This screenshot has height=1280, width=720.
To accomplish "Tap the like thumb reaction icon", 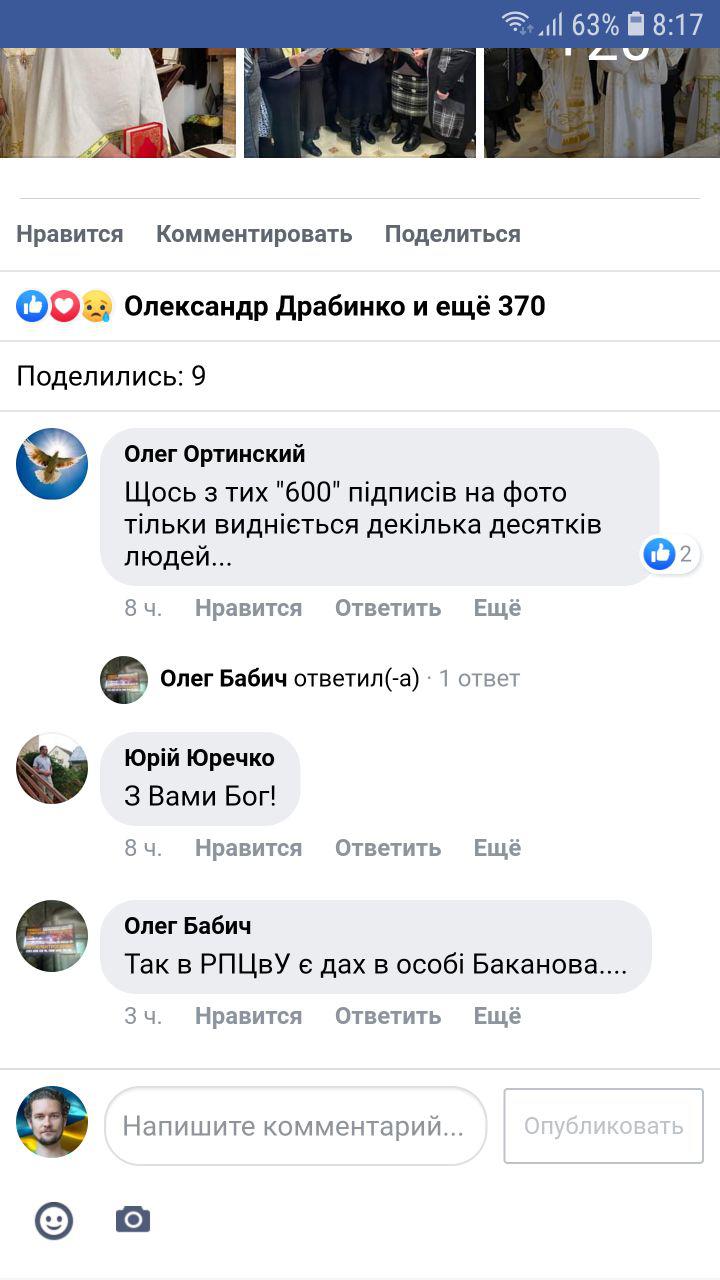I will 32,306.
